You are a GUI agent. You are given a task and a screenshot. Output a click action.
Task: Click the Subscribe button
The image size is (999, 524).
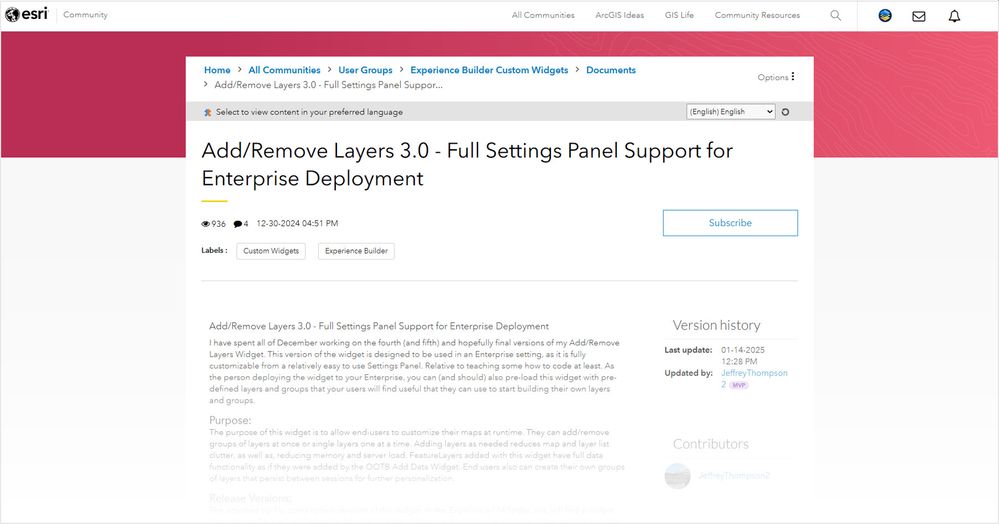[730, 223]
